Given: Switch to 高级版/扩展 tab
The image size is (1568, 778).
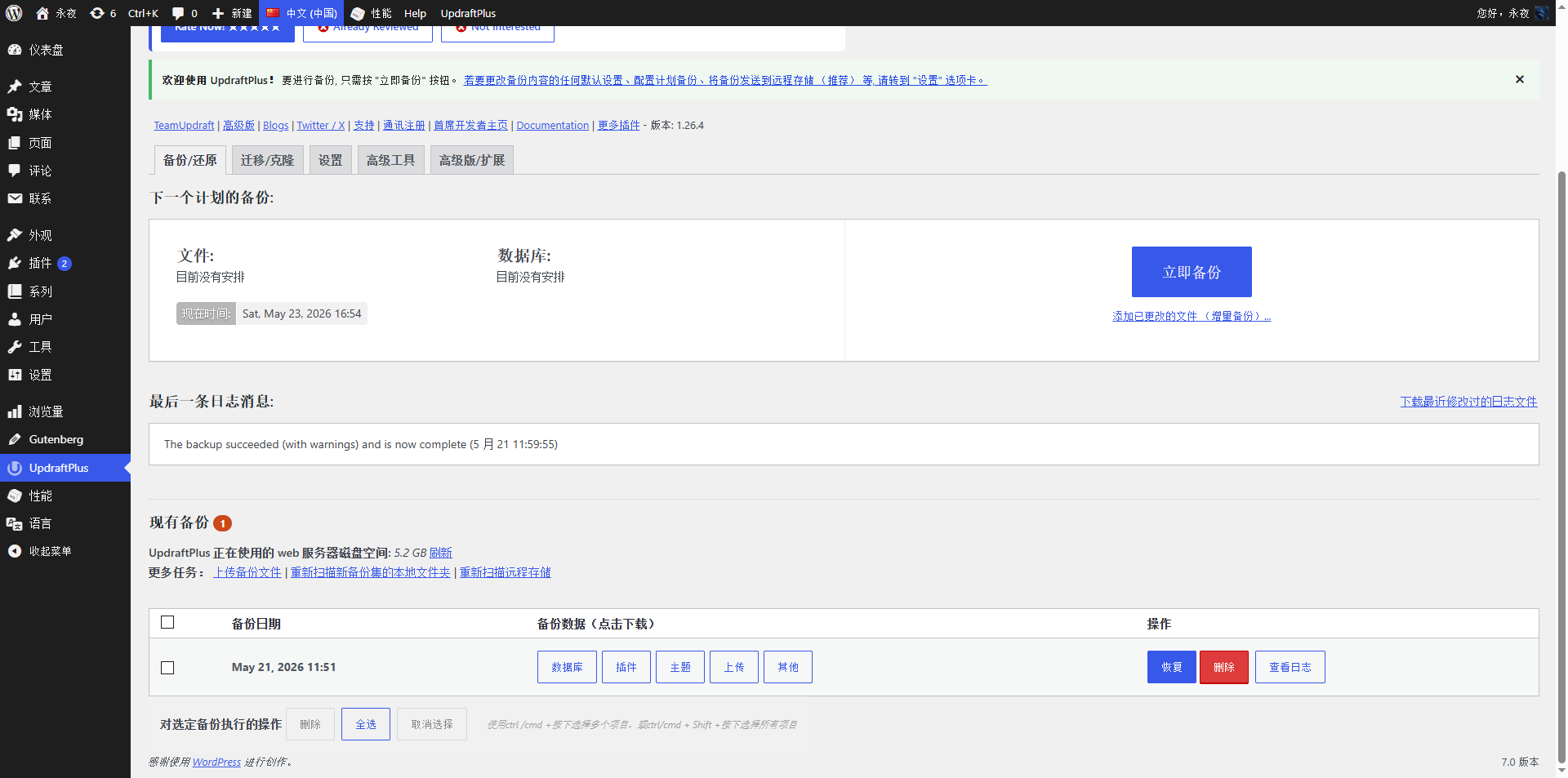Looking at the screenshot, I should pyautogui.click(x=472, y=160).
